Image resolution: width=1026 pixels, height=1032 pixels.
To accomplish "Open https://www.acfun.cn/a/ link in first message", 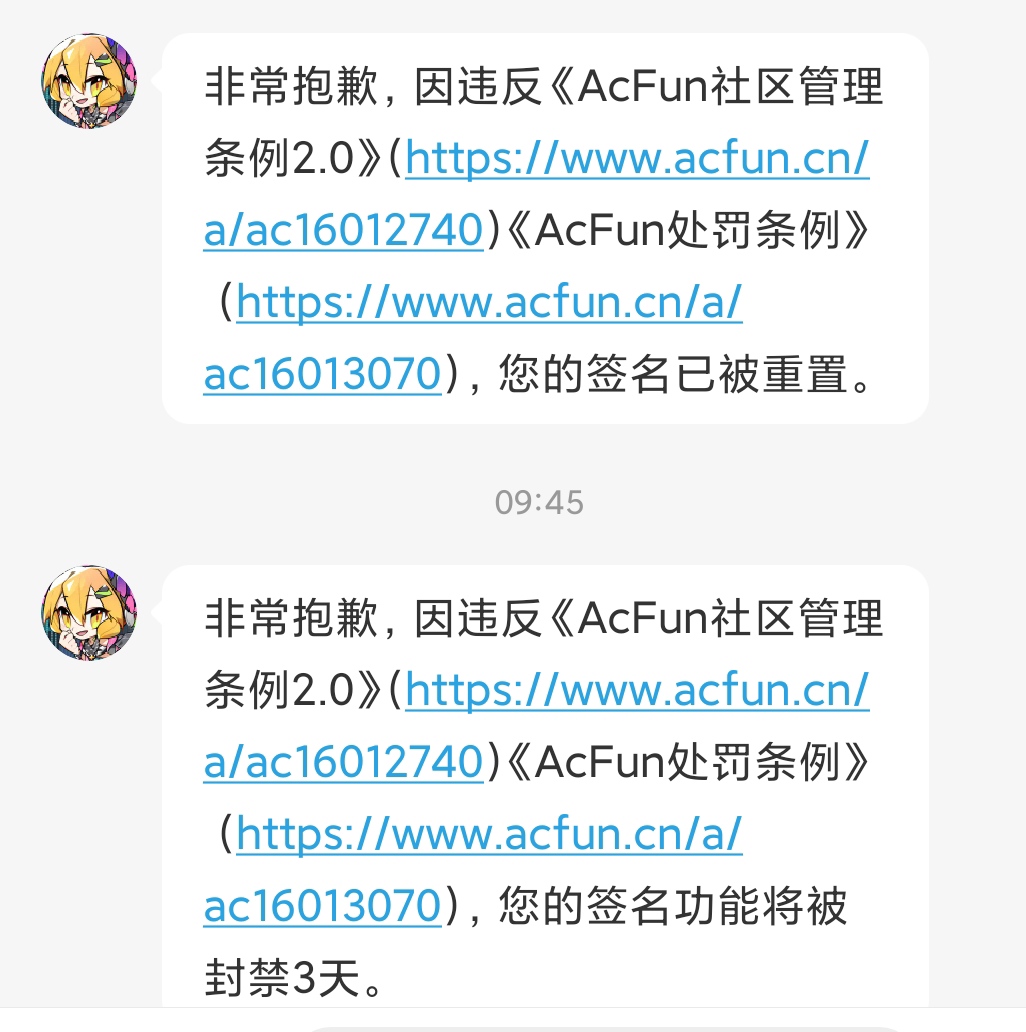I will coord(489,302).
